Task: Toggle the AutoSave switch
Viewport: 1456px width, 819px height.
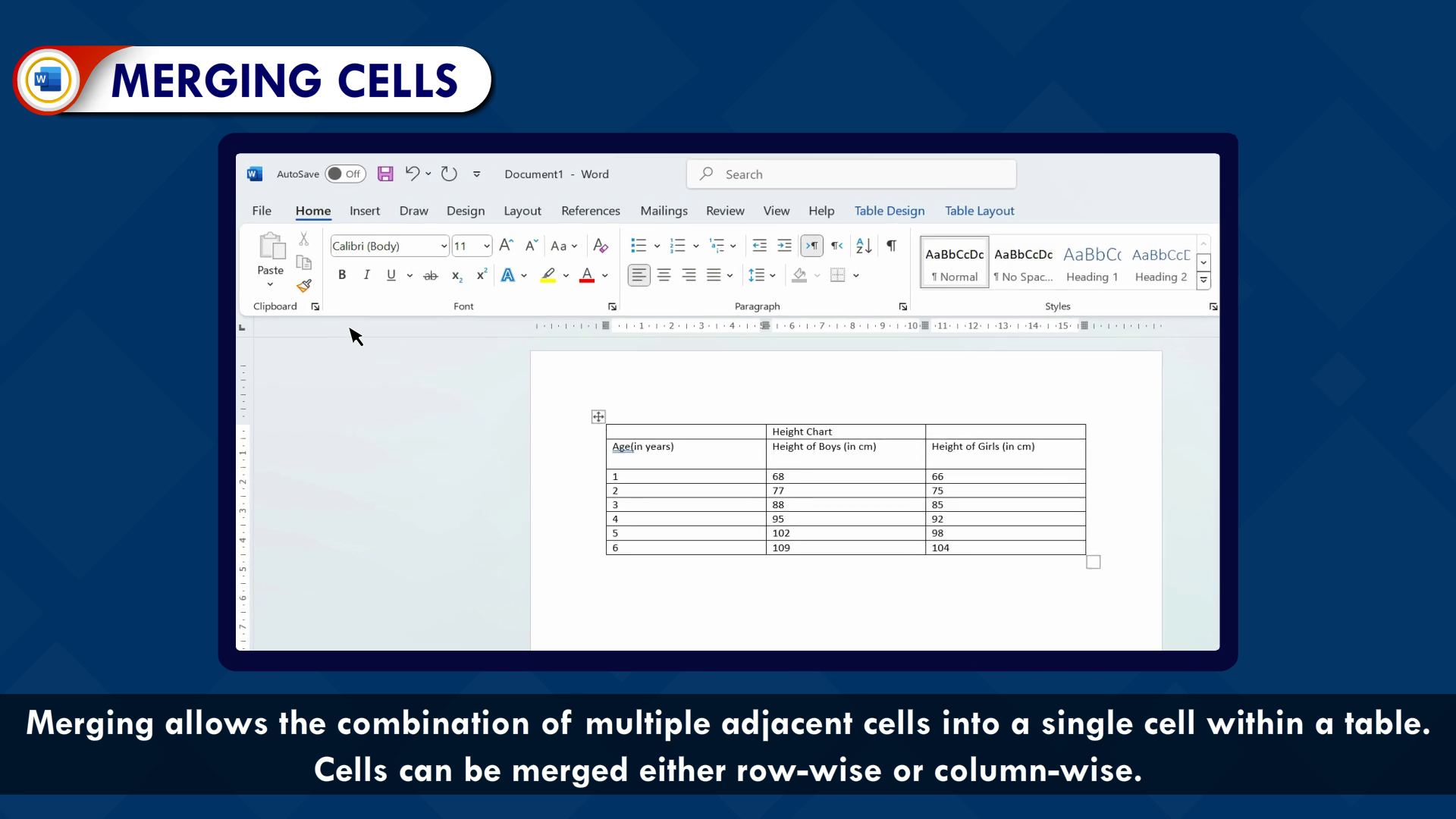Action: tap(345, 174)
